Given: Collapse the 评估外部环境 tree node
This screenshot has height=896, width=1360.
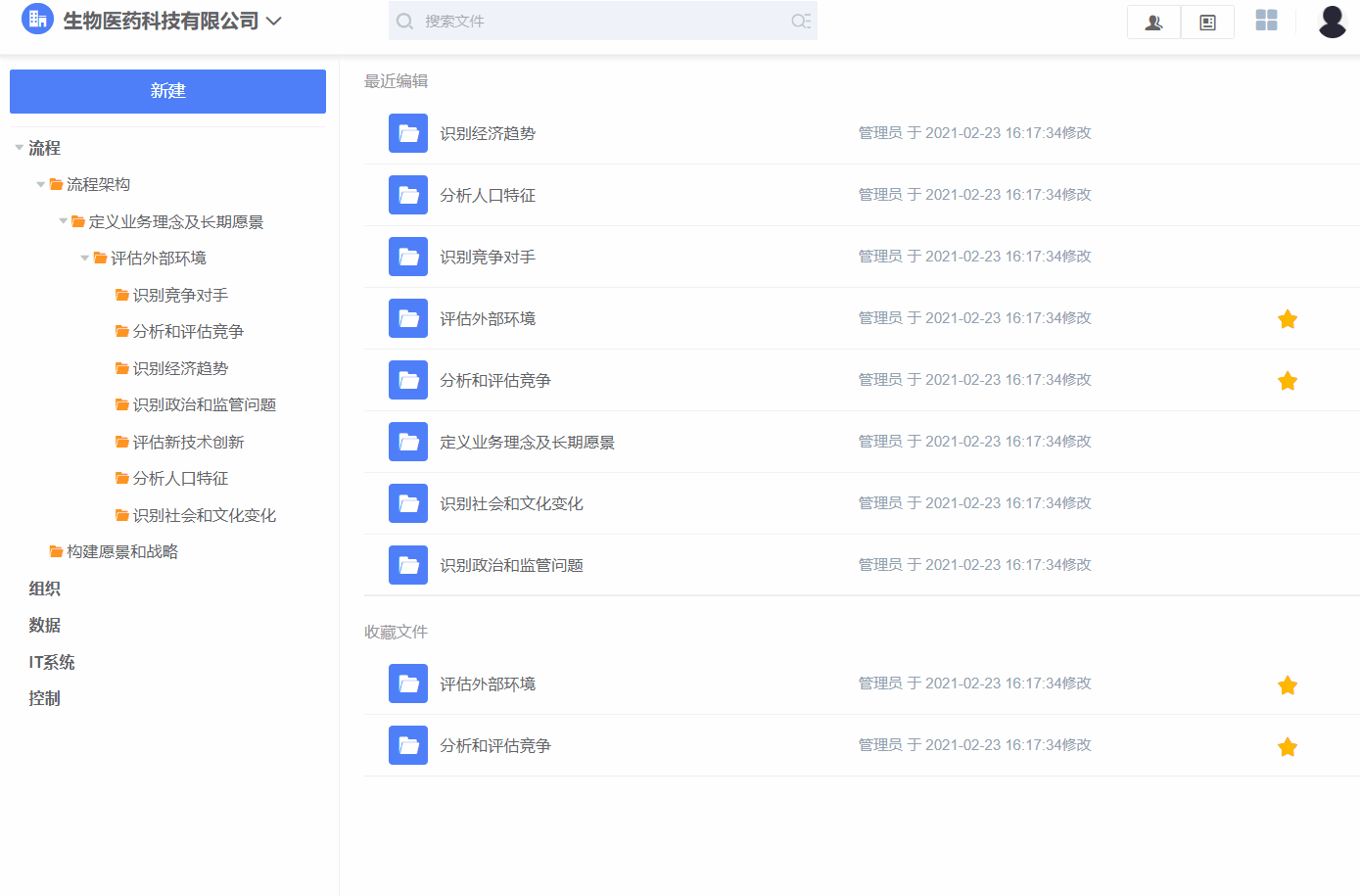Looking at the screenshot, I should tap(84, 258).
